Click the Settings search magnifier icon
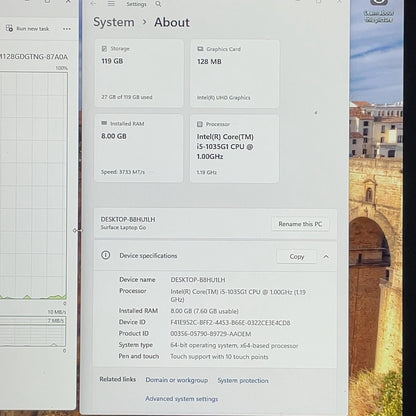This screenshot has width=416, height=416. pyautogui.click(x=158, y=4)
